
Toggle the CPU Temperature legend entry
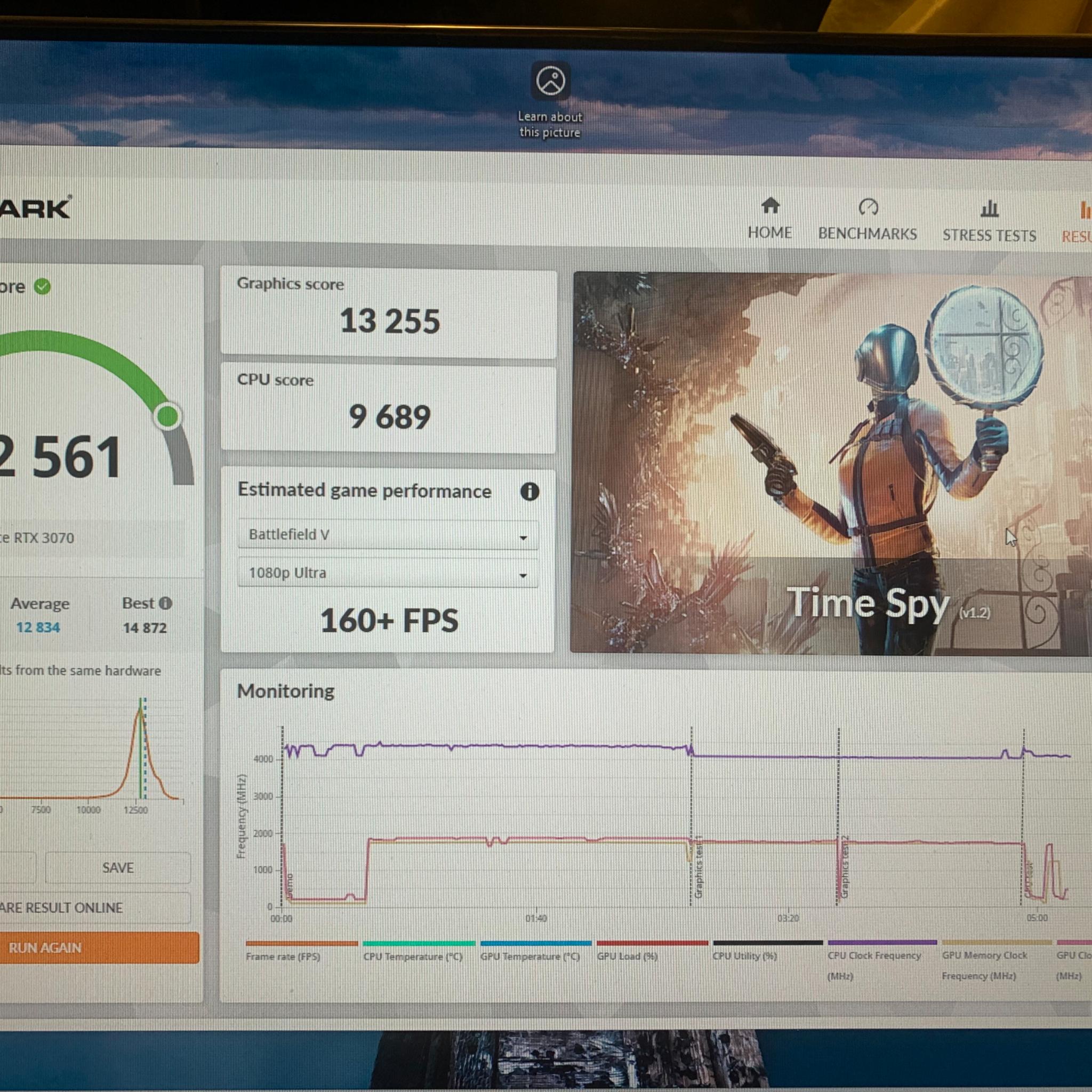point(418,951)
